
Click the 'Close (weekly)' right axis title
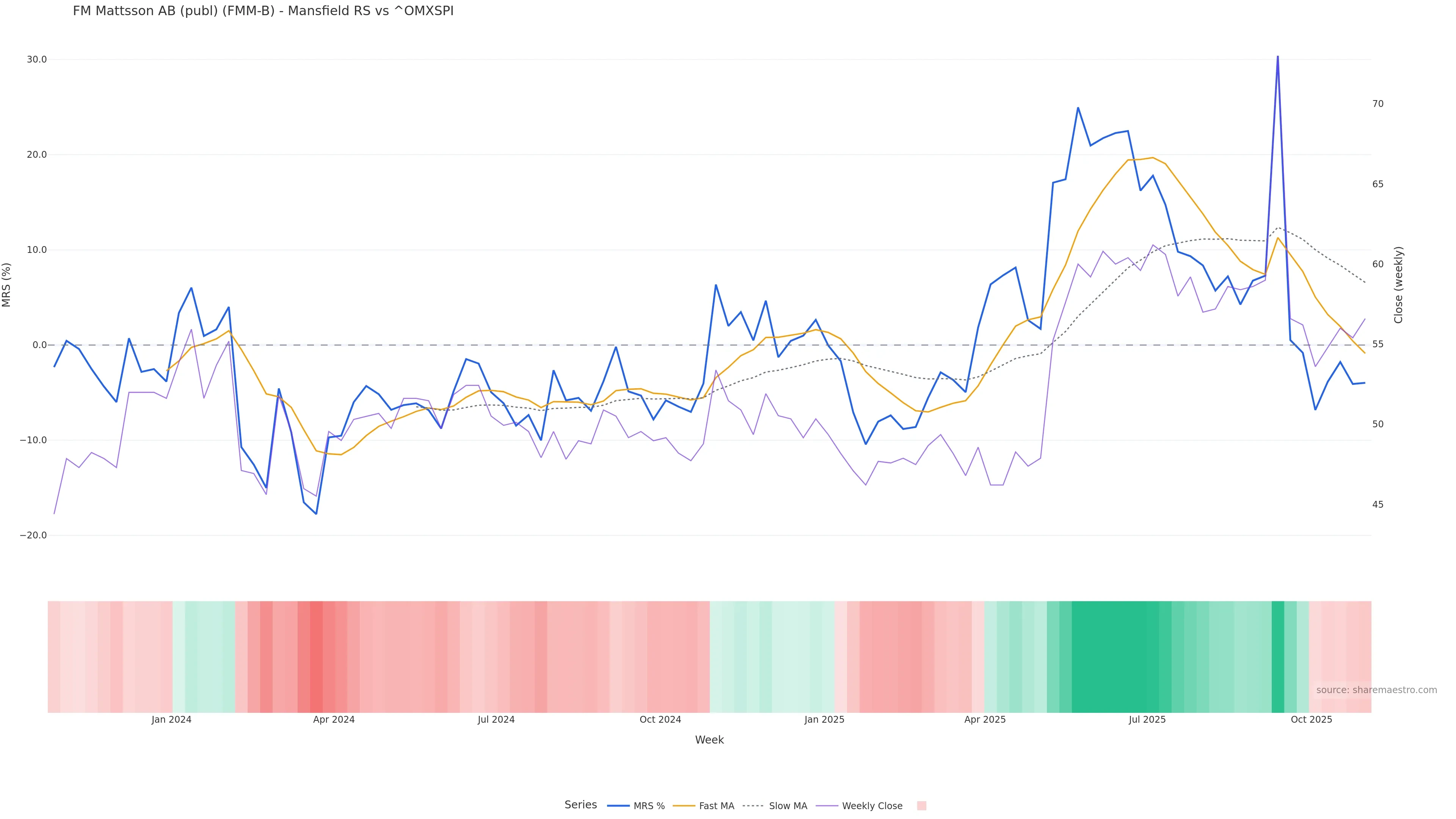pos(1398,285)
